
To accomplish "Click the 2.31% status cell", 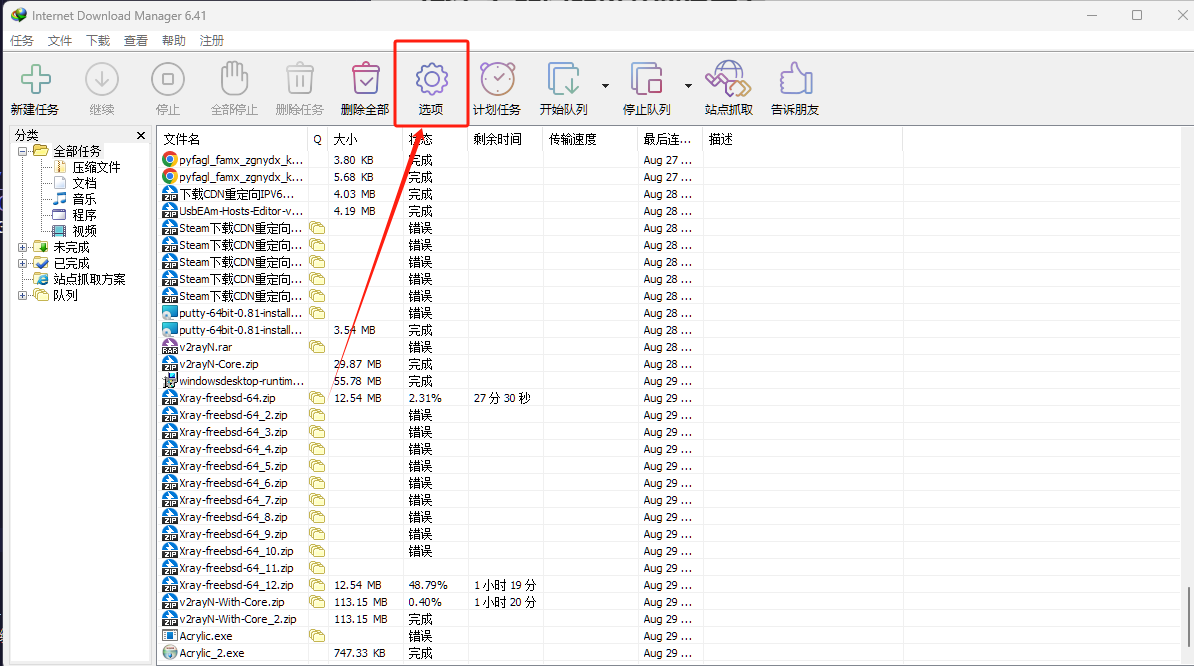I will click(425, 398).
